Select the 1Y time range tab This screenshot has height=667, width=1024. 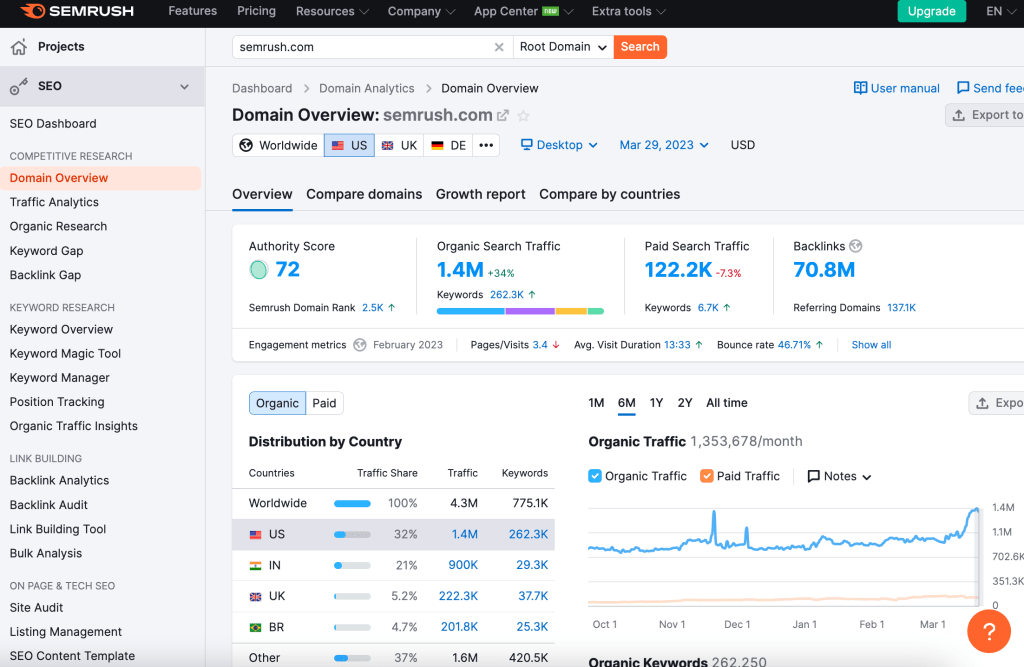(656, 403)
